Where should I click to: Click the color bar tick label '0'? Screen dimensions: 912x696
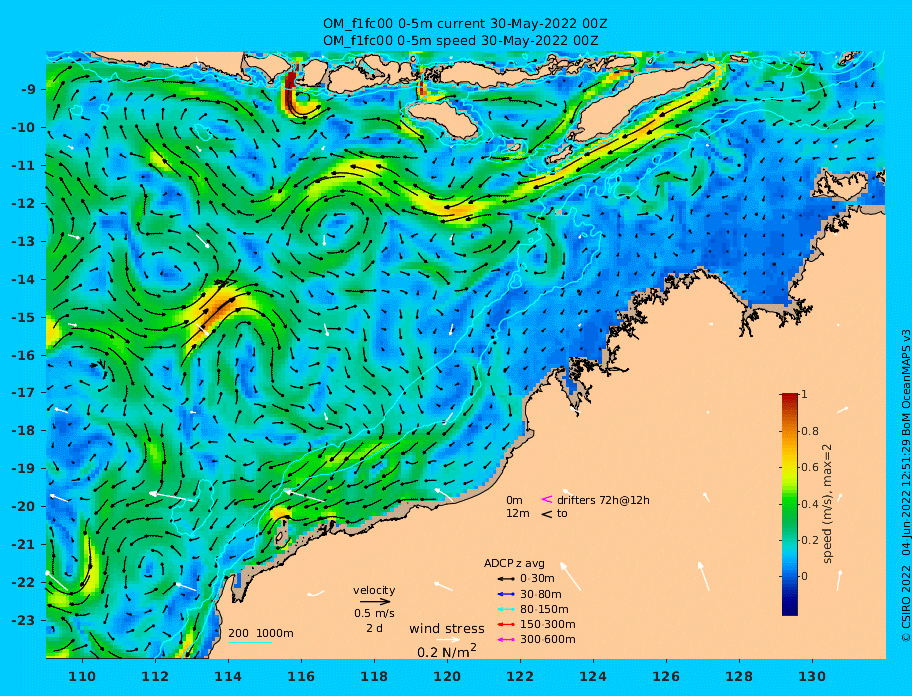(x=804, y=576)
